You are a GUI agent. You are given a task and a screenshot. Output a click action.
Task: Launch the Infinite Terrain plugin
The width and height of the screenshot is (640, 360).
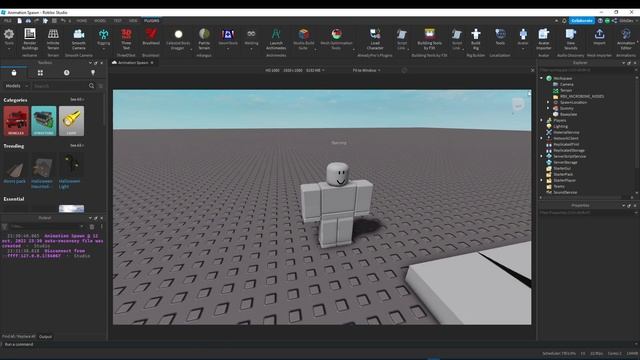coord(53,39)
